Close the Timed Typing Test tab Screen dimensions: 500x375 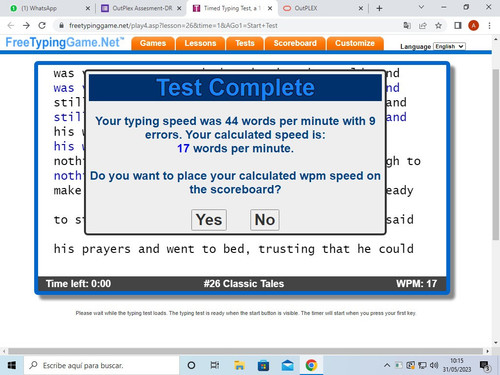[x=270, y=8]
